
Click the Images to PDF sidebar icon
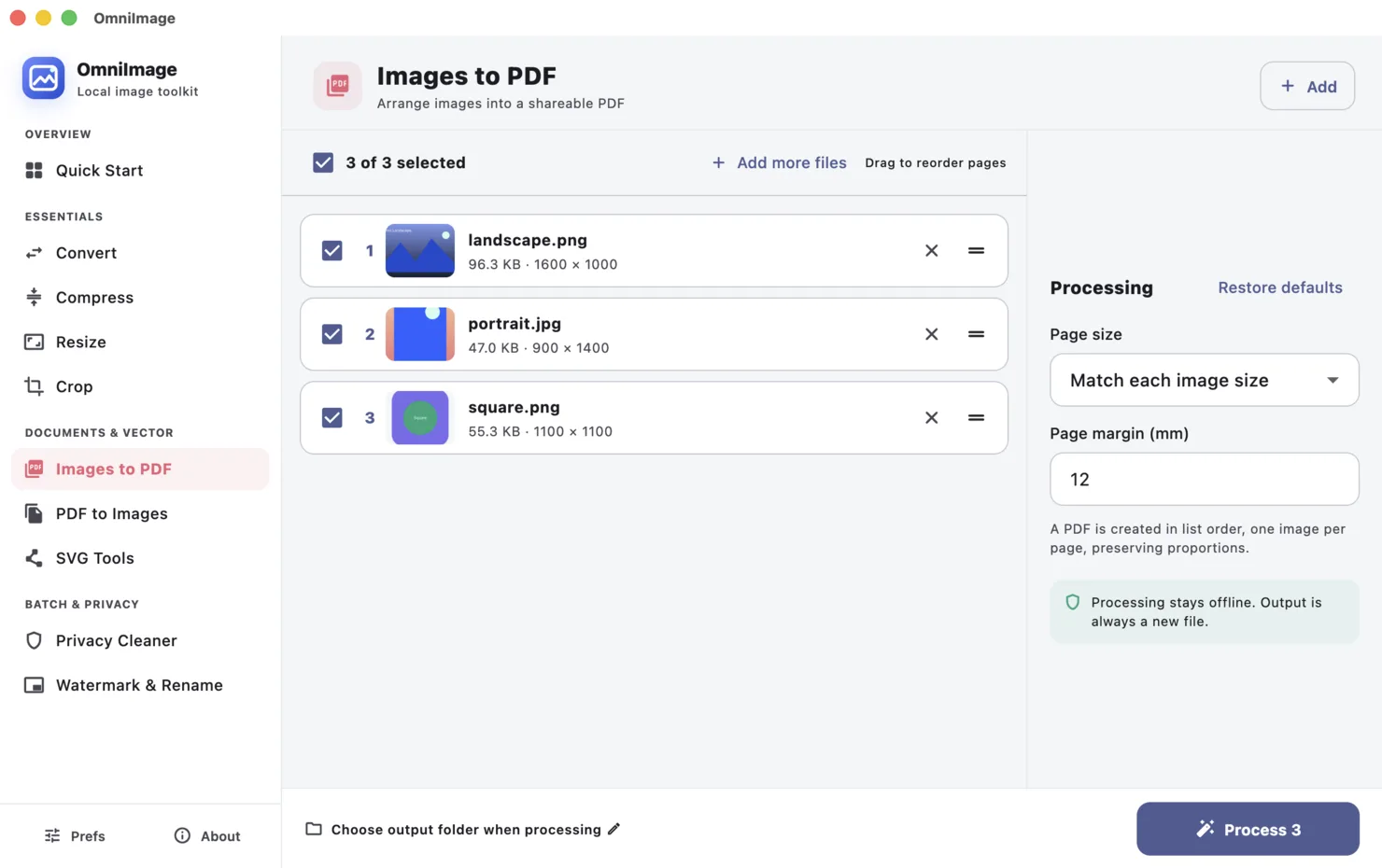point(34,469)
